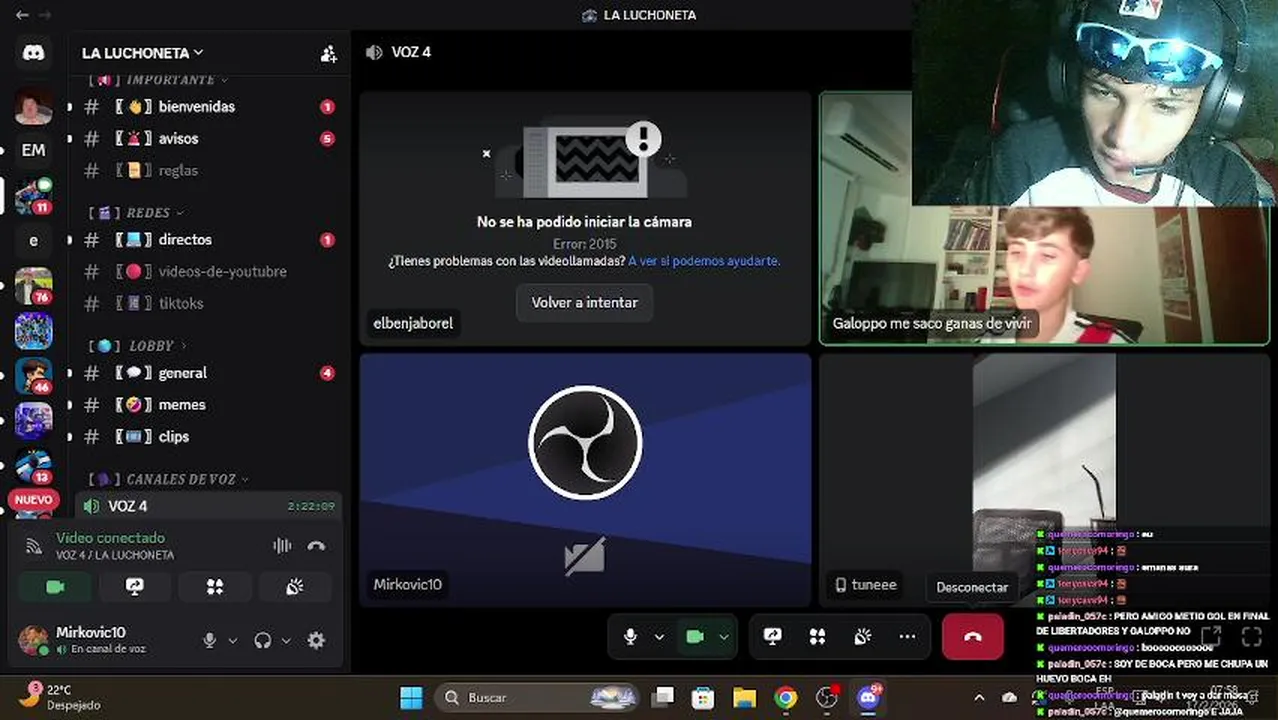Go back using title bar arrow
Screen dimensions: 1278x720
pos(22,15)
